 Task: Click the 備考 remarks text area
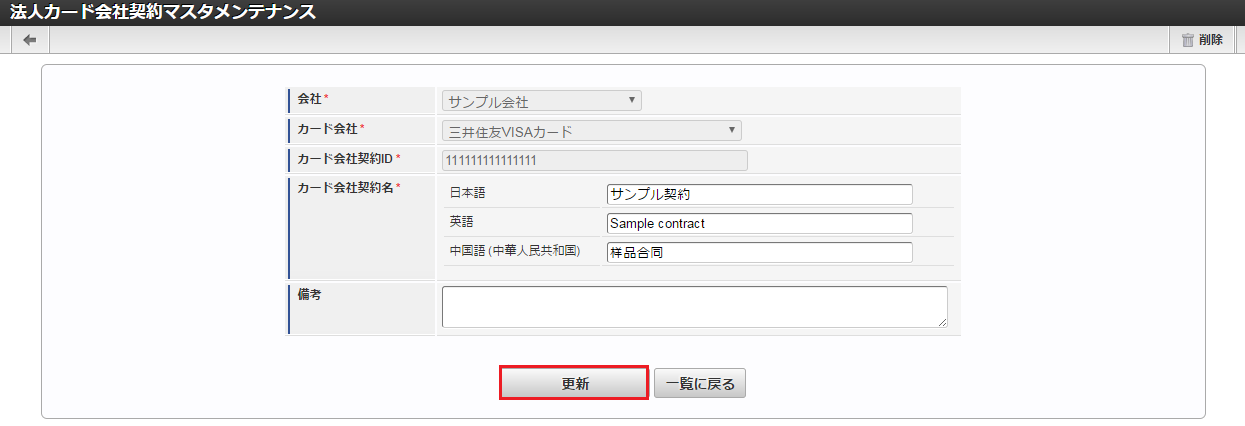(x=695, y=306)
